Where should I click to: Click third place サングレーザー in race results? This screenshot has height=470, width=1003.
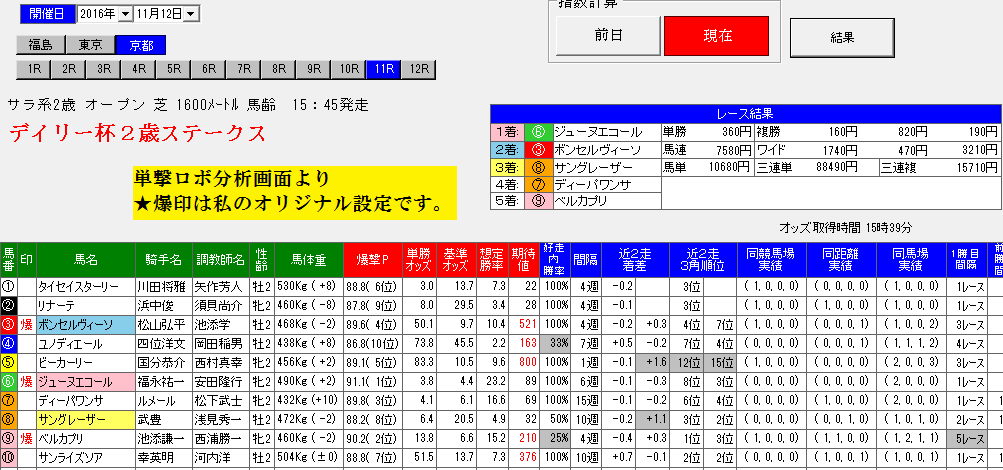[606, 167]
